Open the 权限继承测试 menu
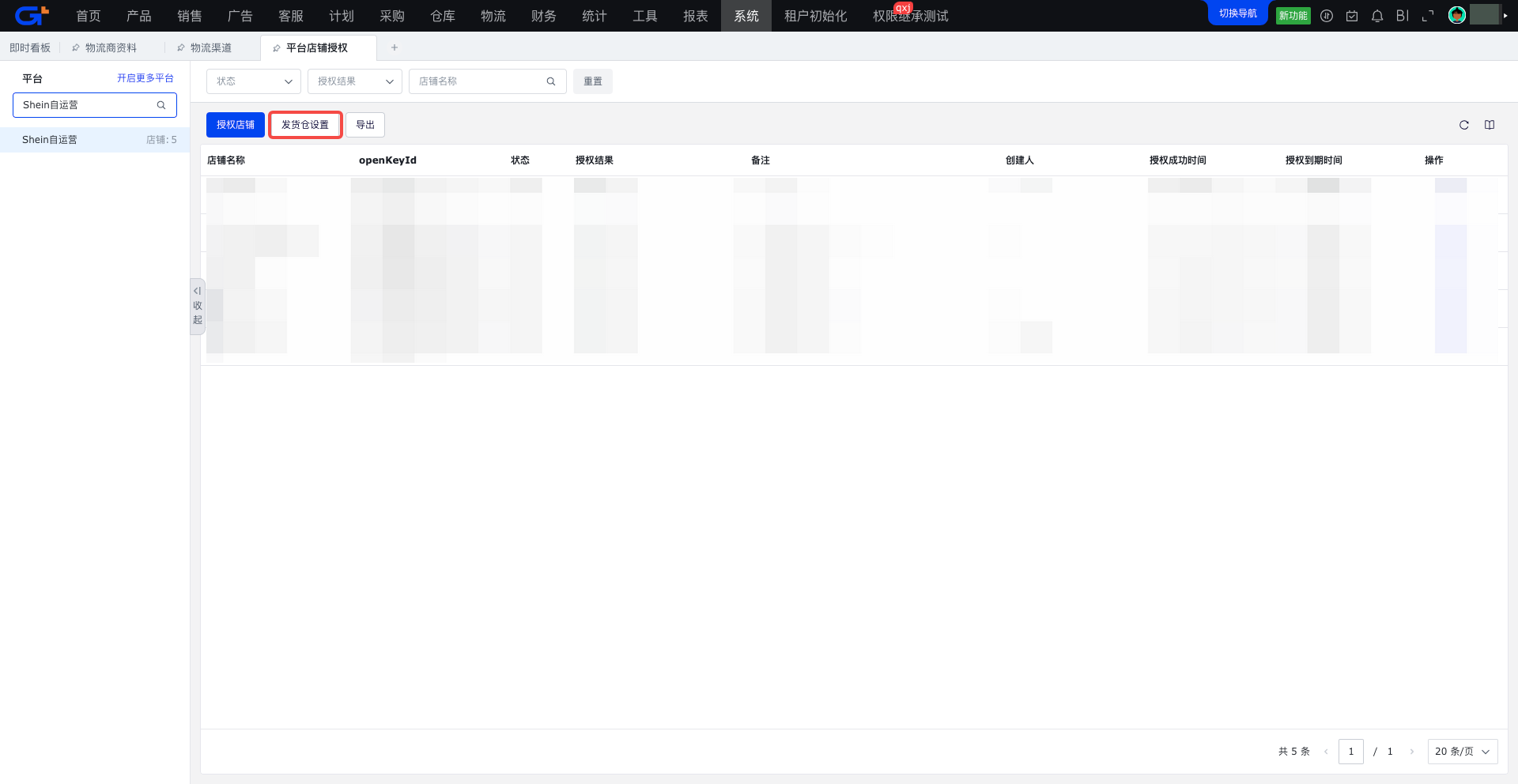 [911, 16]
